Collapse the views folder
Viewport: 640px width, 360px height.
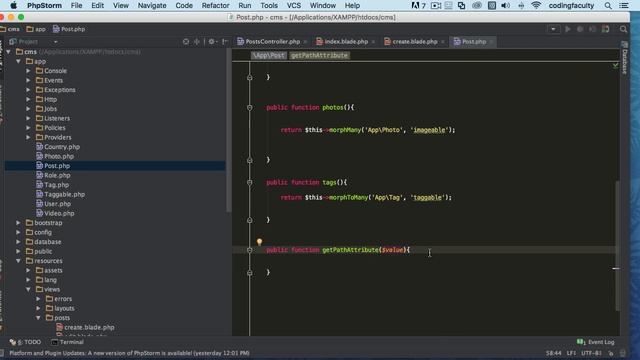pos(28,289)
